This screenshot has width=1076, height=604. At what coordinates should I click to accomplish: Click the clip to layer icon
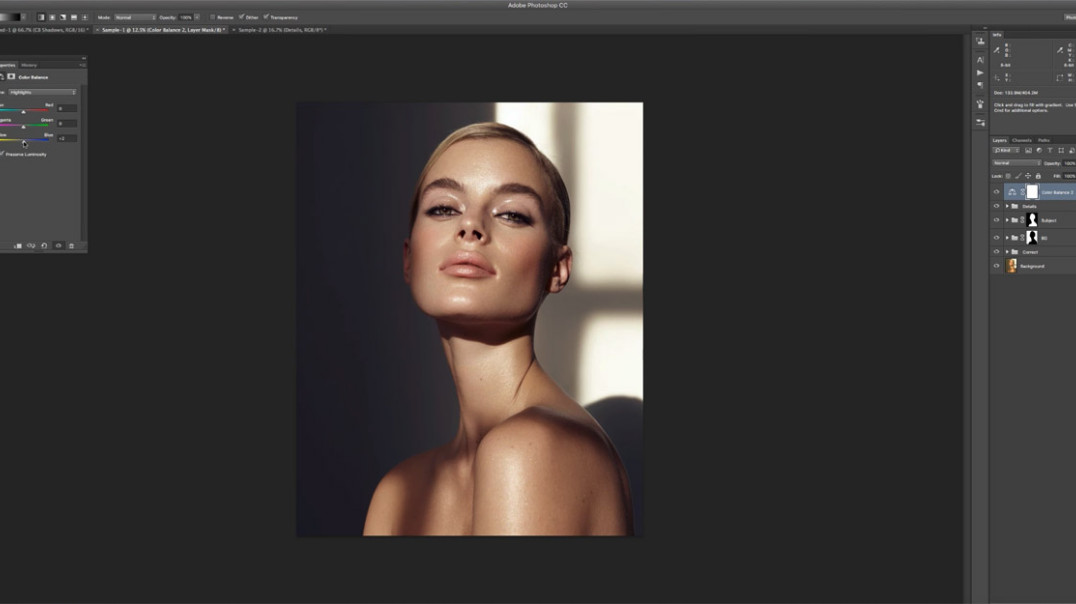[18, 246]
